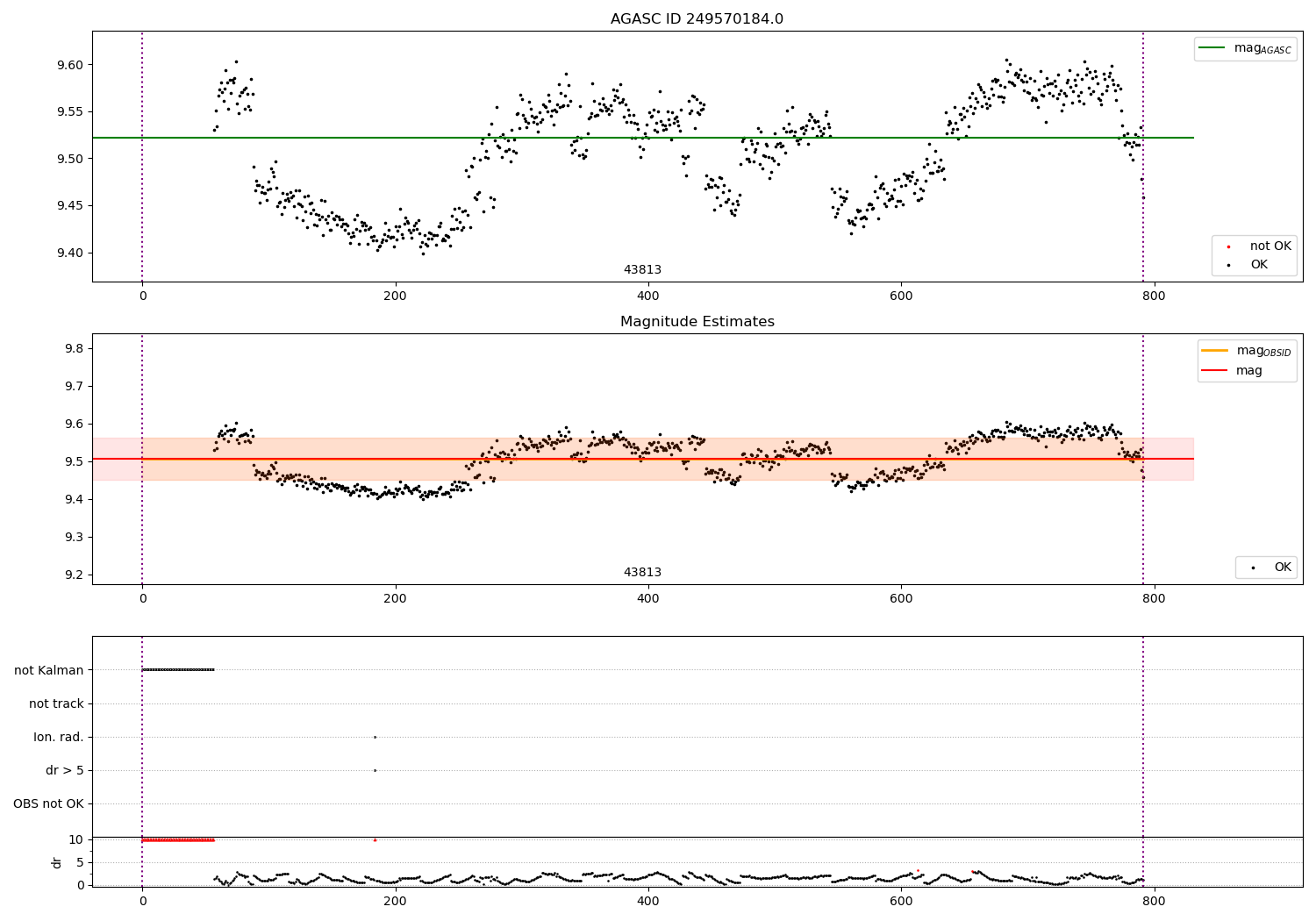The image size is (1316, 921).
Task: Click the 400 x-tick below the top plot
Action: (648, 296)
